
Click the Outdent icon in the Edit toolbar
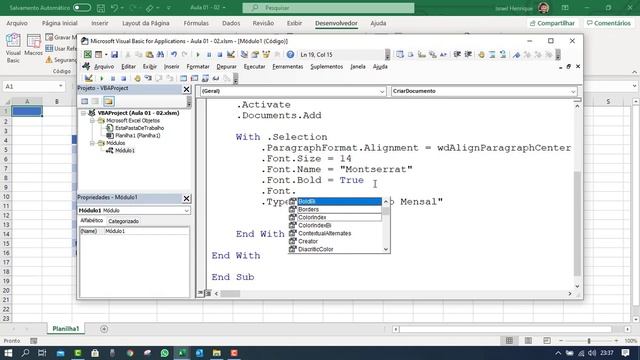[468, 54]
